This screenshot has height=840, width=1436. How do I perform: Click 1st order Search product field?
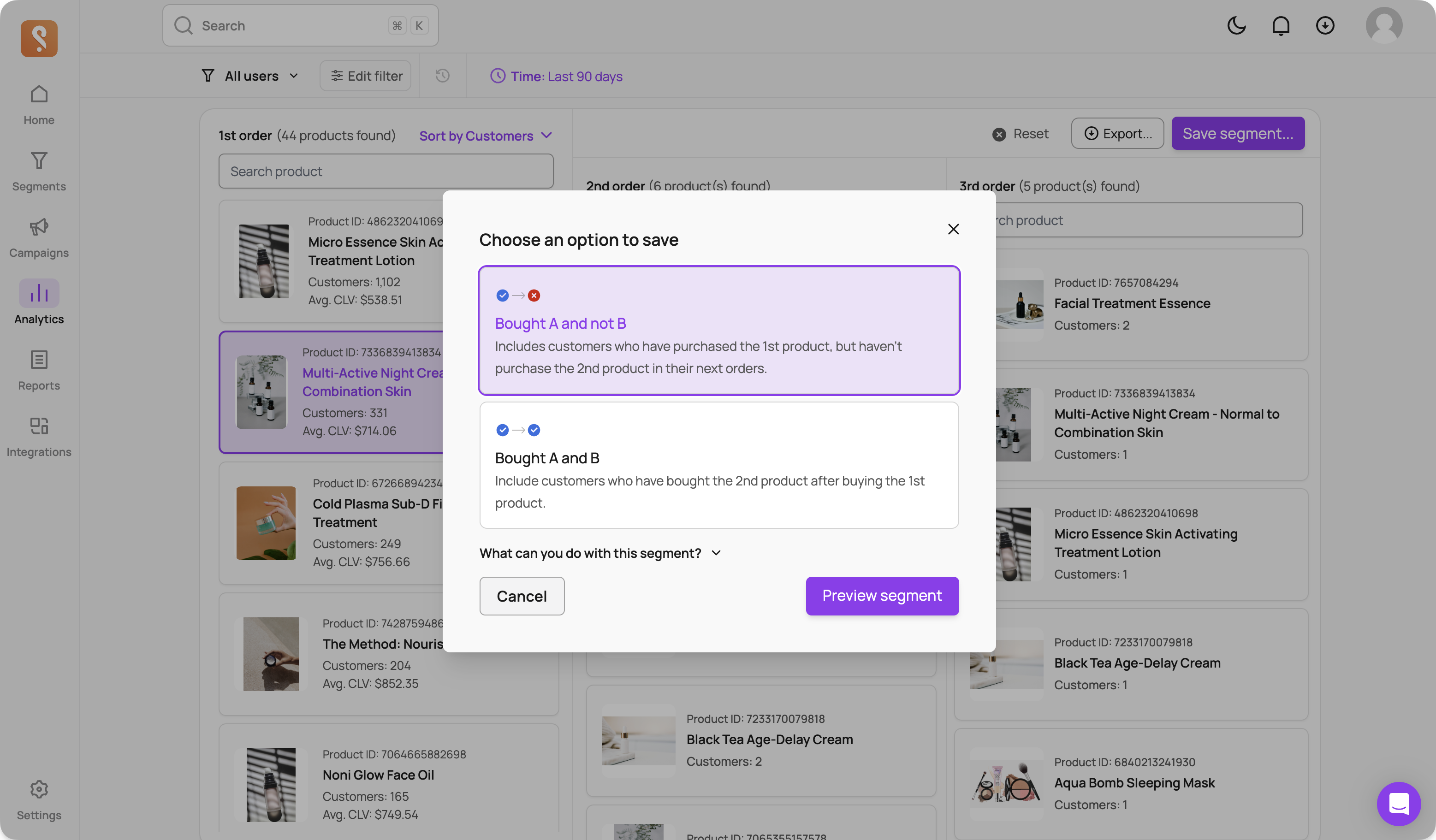click(386, 171)
